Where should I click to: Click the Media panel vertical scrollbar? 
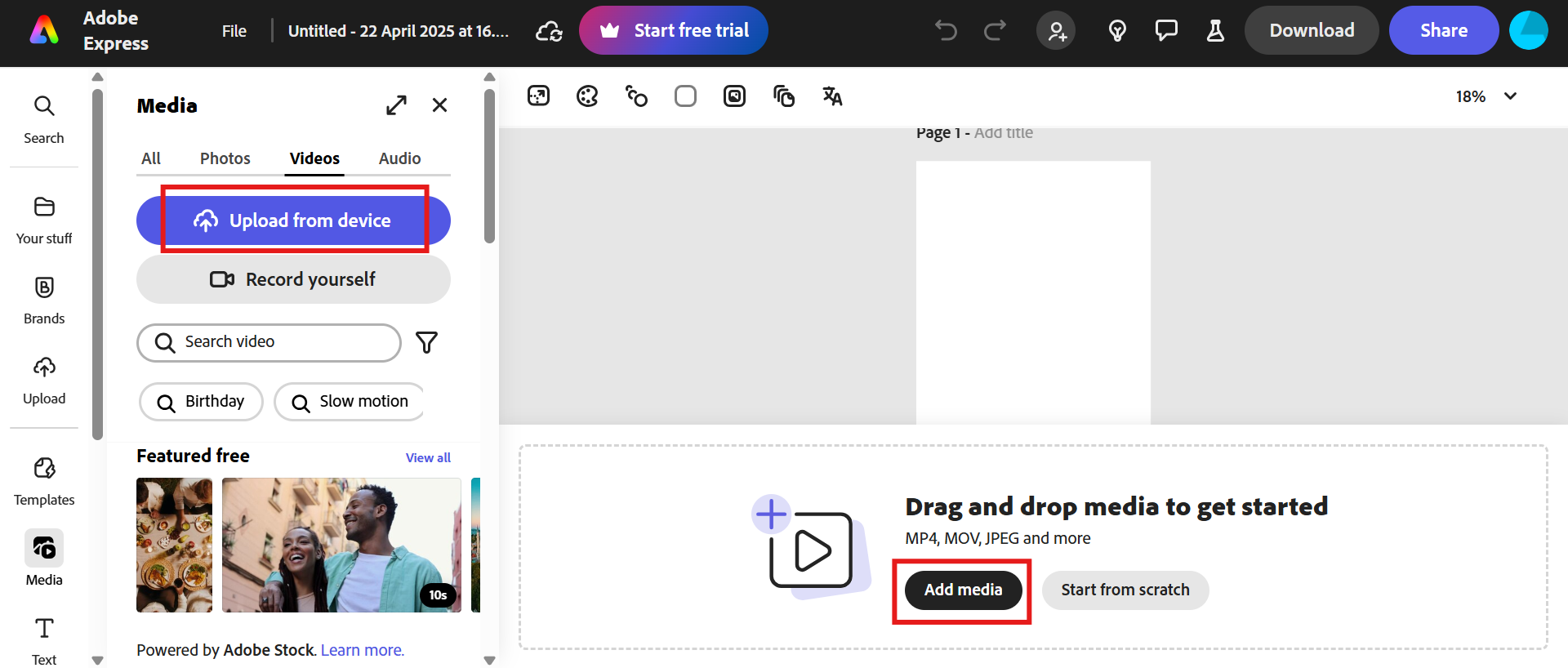pos(489,166)
